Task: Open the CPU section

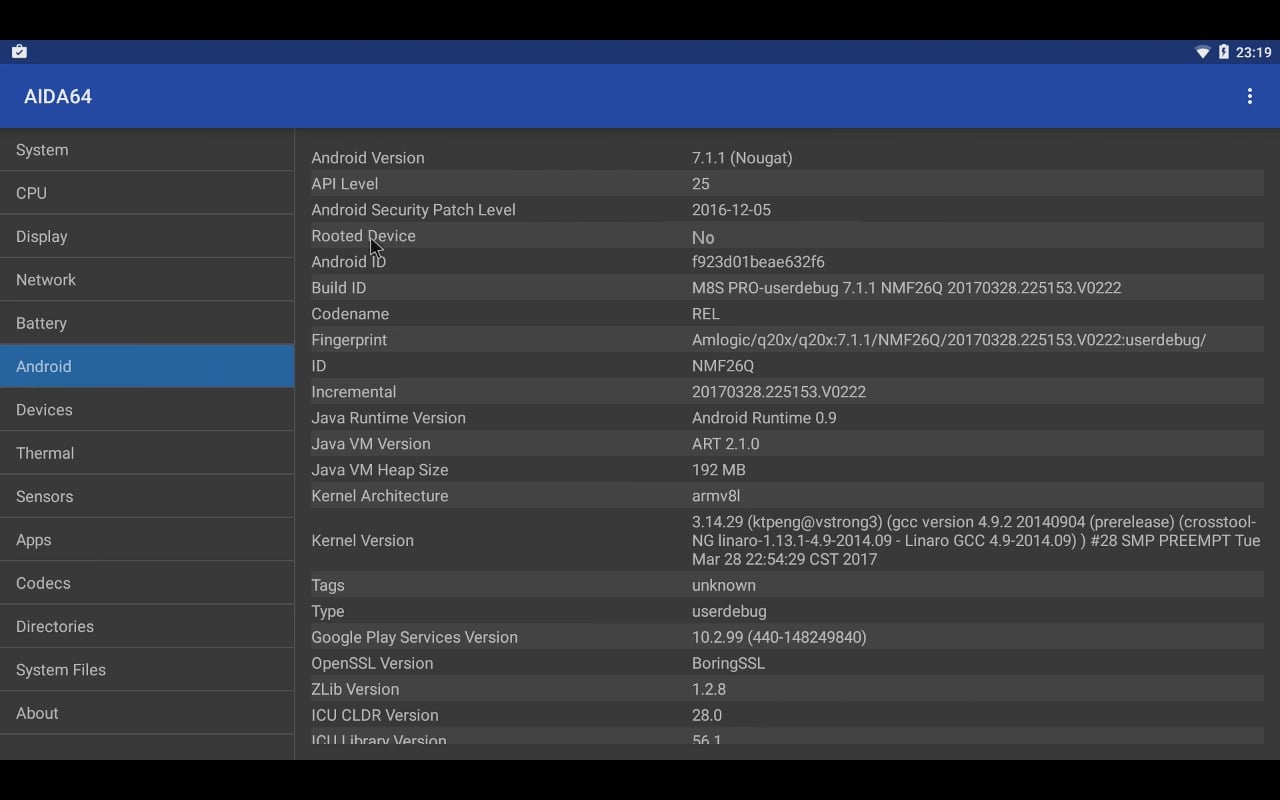Action: (x=147, y=193)
